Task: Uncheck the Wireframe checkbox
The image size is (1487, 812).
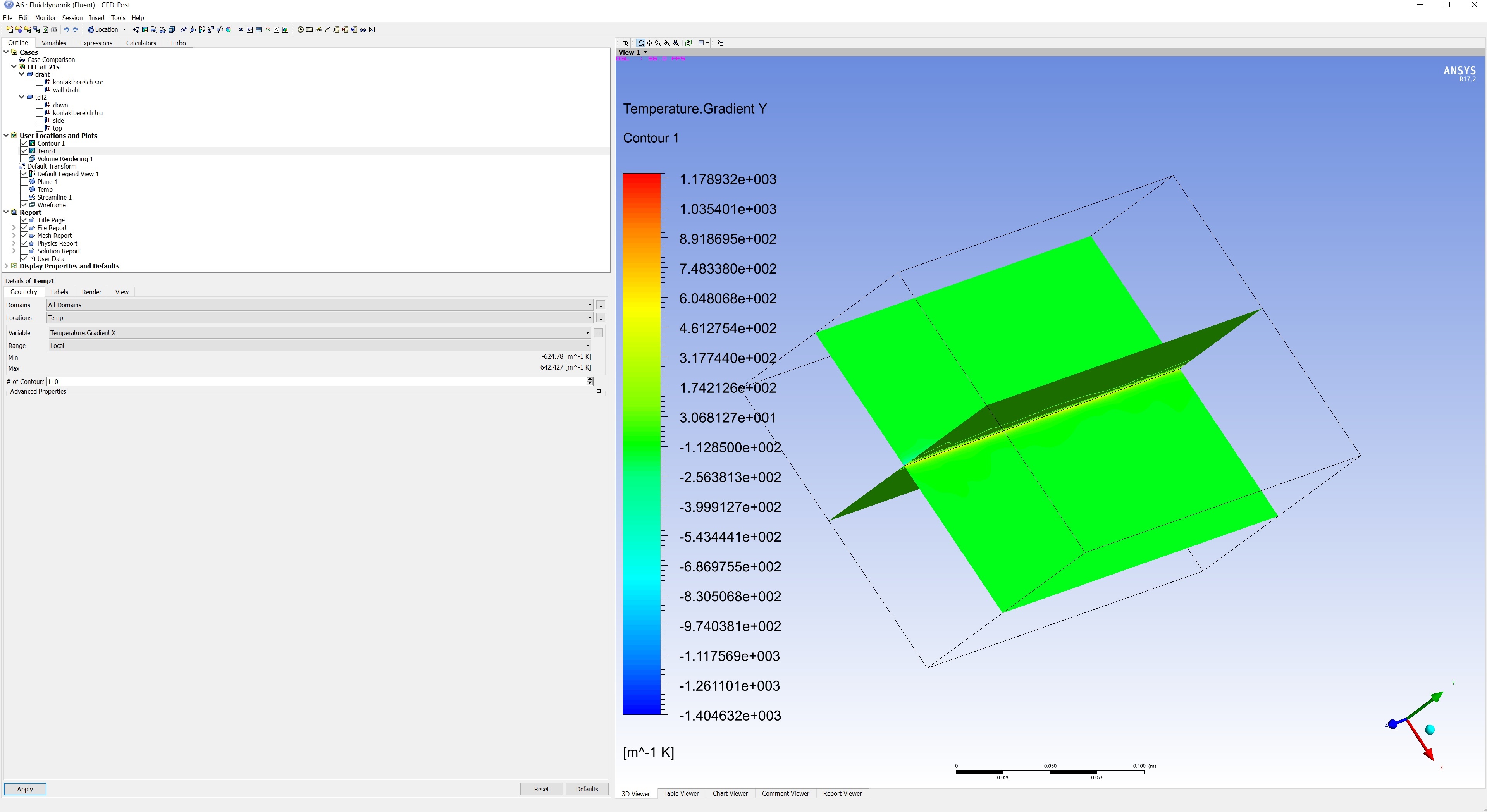Action: pyautogui.click(x=24, y=205)
